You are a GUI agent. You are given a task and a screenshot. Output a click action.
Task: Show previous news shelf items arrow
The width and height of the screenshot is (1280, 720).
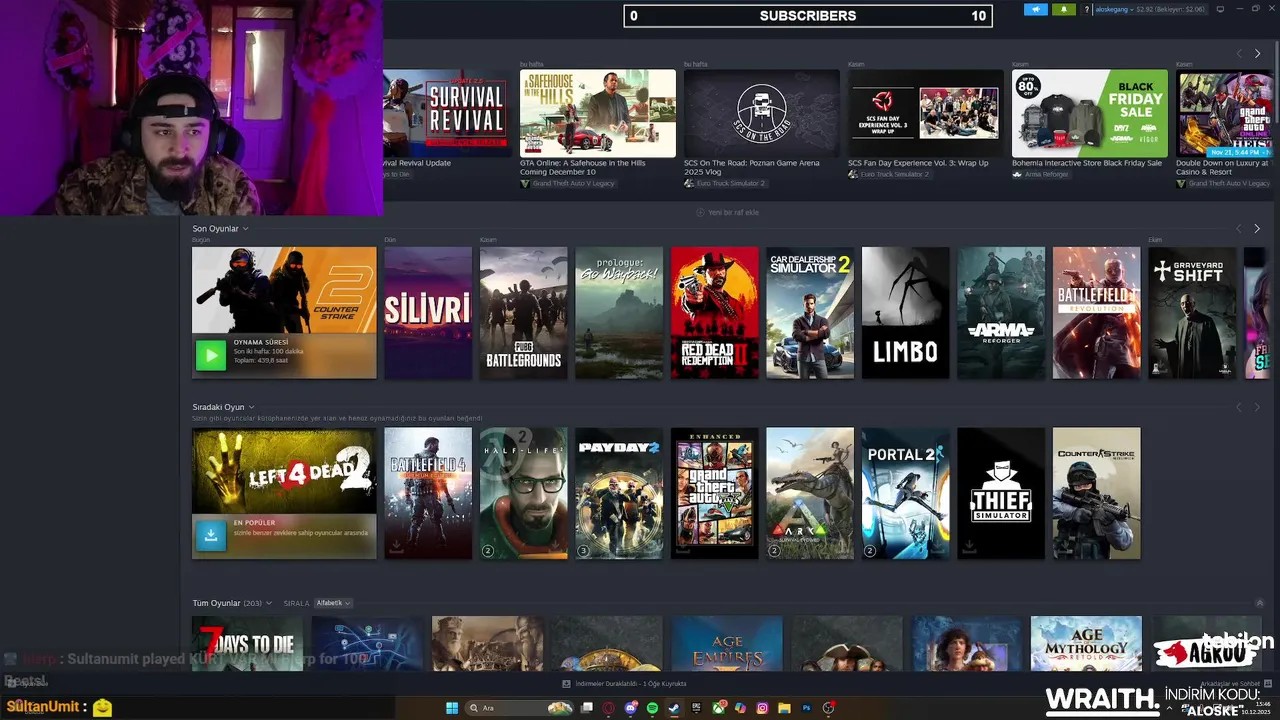click(1239, 53)
